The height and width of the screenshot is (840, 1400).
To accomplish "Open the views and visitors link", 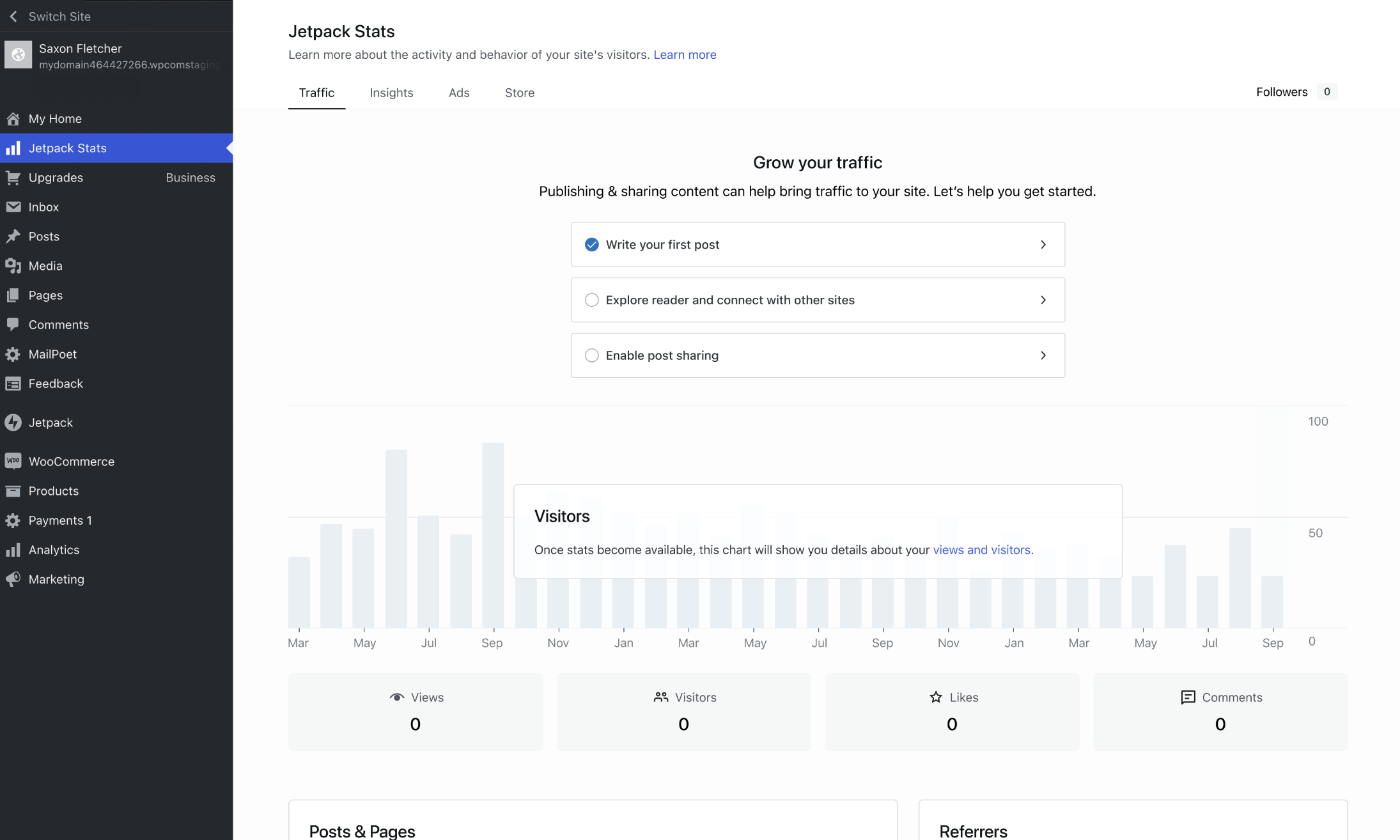I will pos(983,550).
